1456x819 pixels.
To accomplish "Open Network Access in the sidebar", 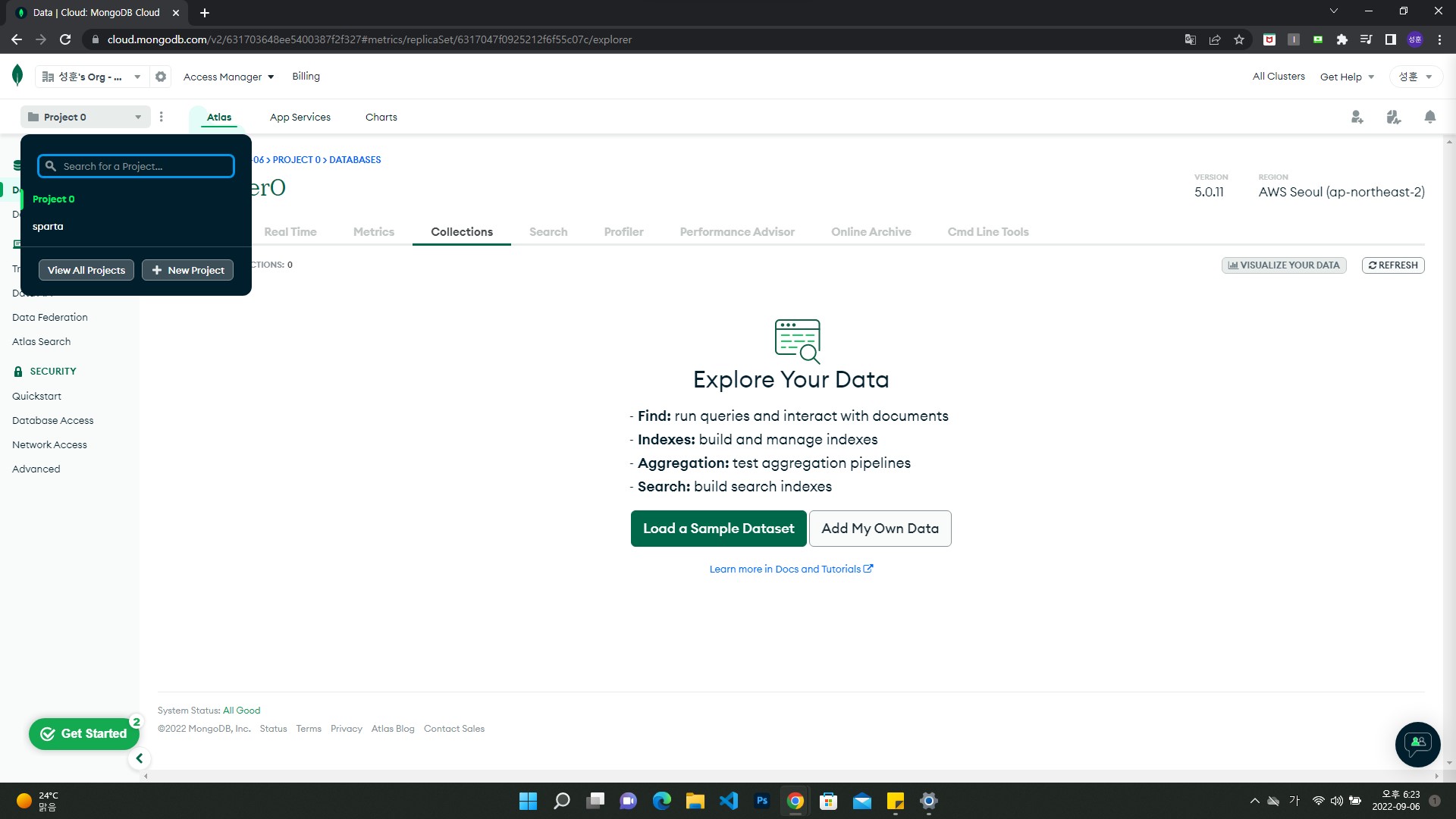I will (x=50, y=444).
